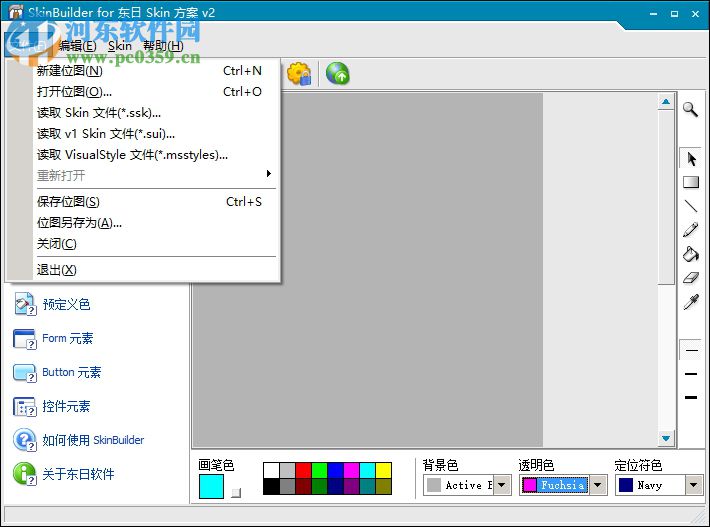
Task: Pick the bright blue palette swatch
Action: 335,470
